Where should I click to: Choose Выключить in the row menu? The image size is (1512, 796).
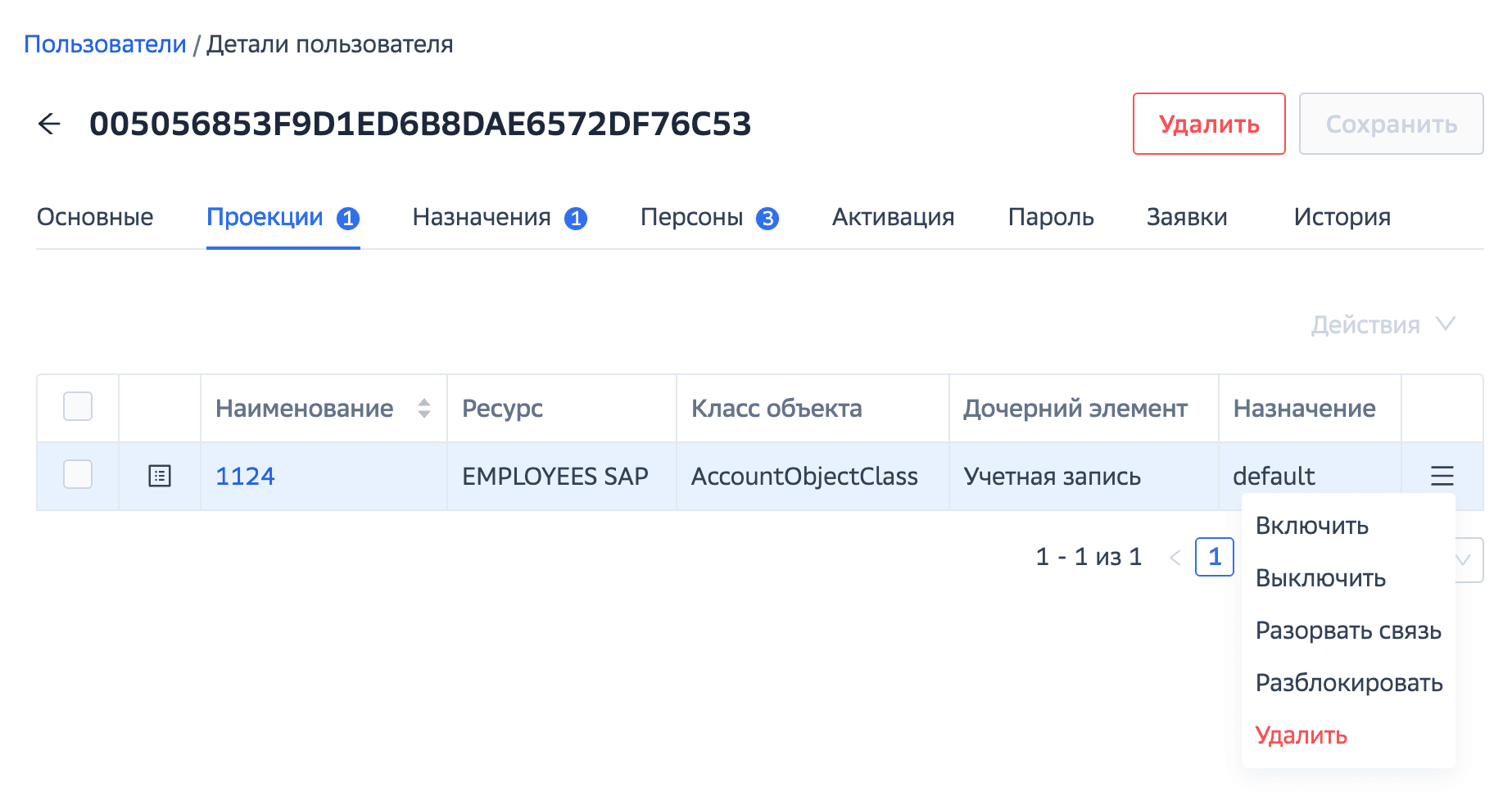point(1320,578)
